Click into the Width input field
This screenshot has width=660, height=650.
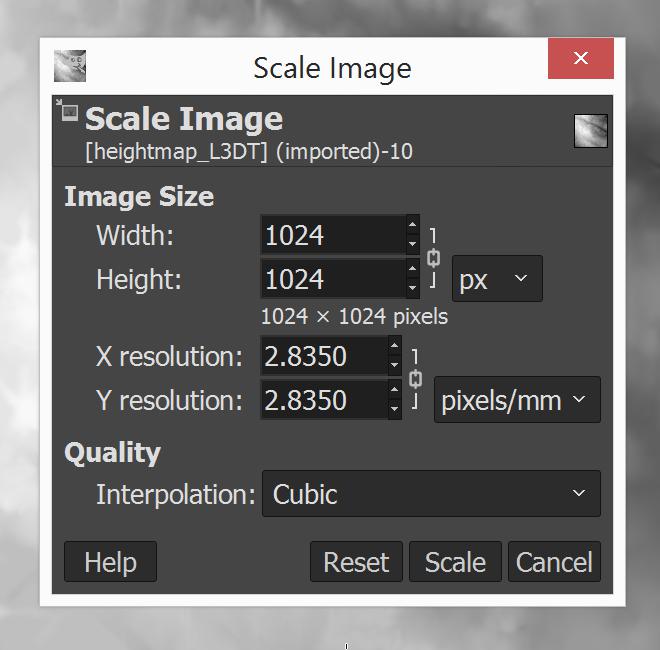point(333,234)
